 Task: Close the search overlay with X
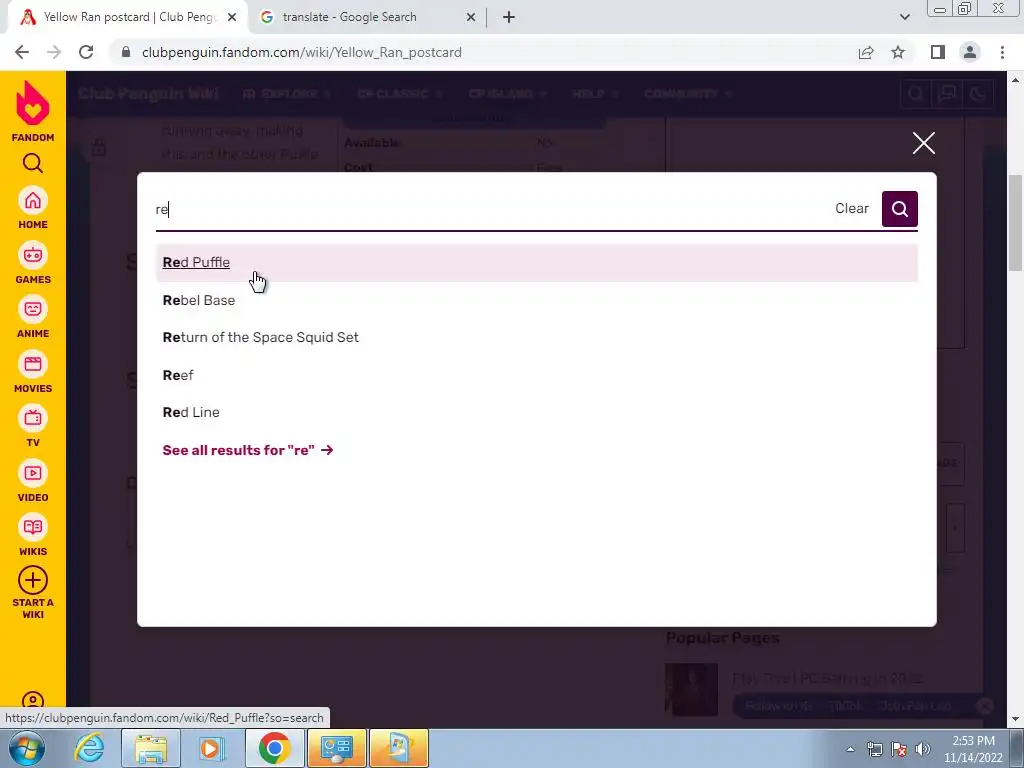click(923, 143)
